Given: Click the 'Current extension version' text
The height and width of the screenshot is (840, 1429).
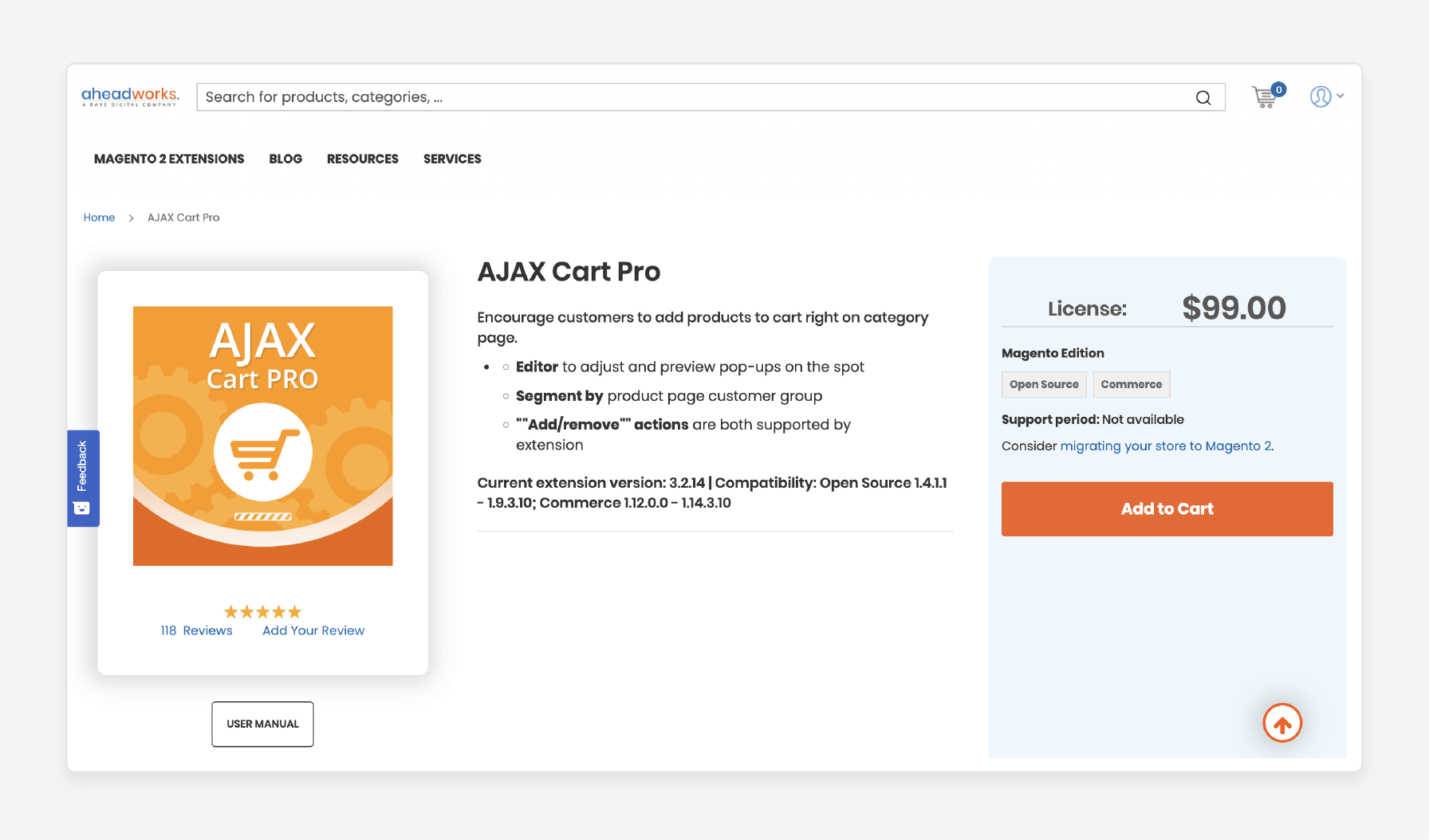Looking at the screenshot, I should (x=712, y=493).
